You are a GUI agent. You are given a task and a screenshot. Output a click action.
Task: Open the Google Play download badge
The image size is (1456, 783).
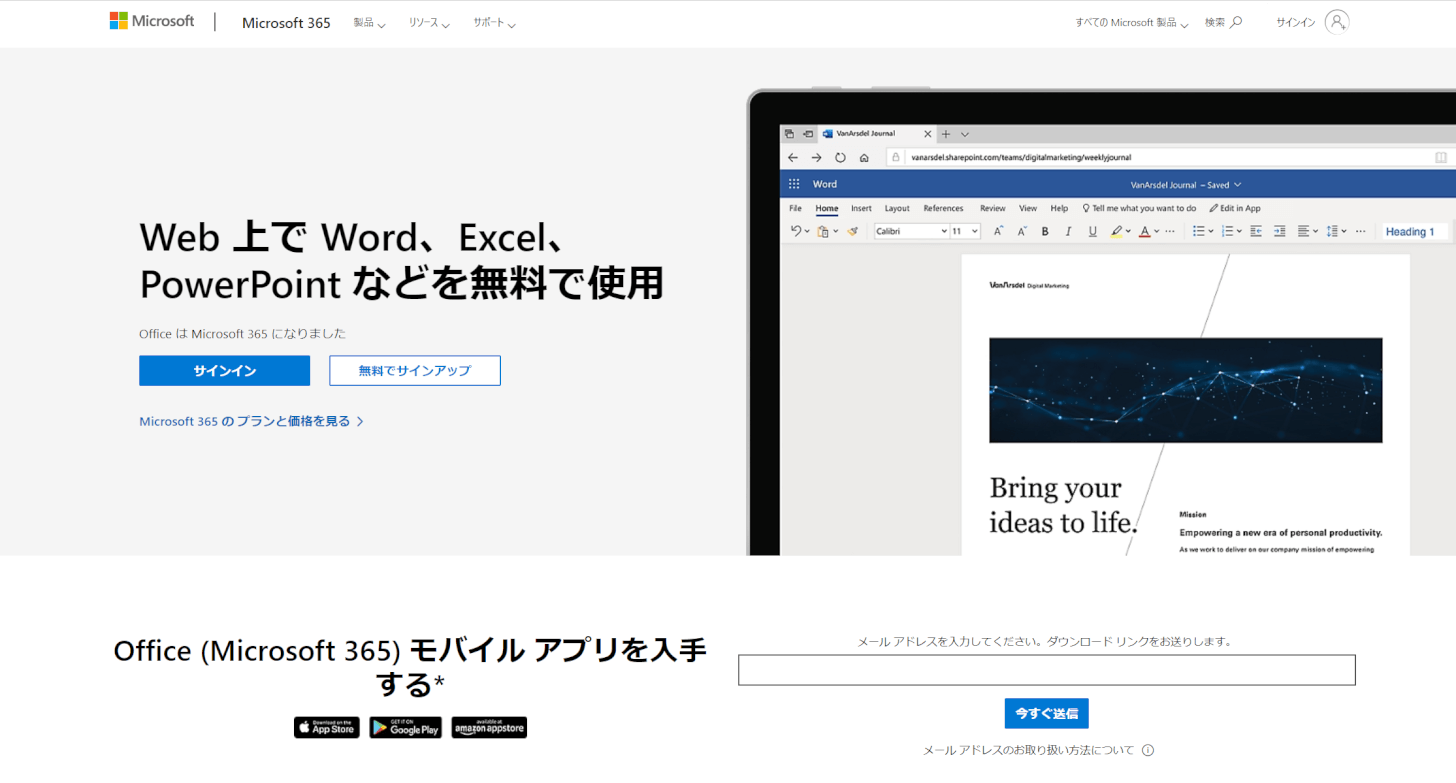[x=405, y=727]
